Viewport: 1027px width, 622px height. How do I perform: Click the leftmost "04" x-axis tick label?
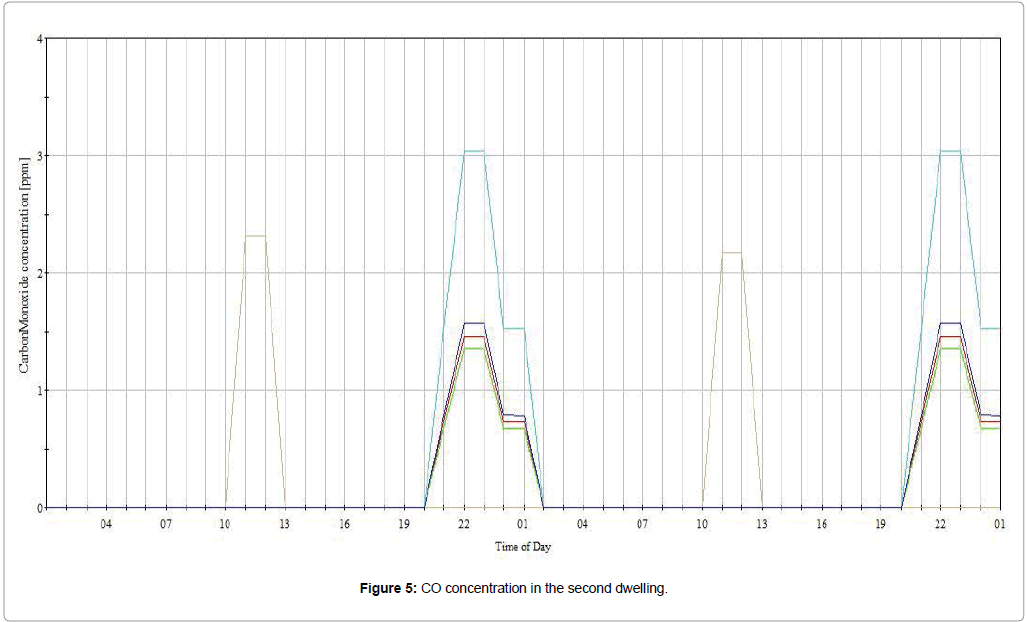pyautogui.click(x=106, y=523)
